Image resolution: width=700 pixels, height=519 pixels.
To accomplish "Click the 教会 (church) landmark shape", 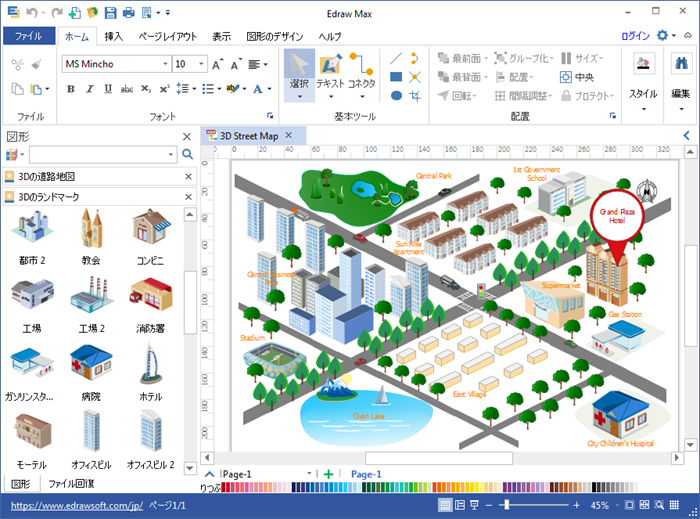I will [91, 236].
